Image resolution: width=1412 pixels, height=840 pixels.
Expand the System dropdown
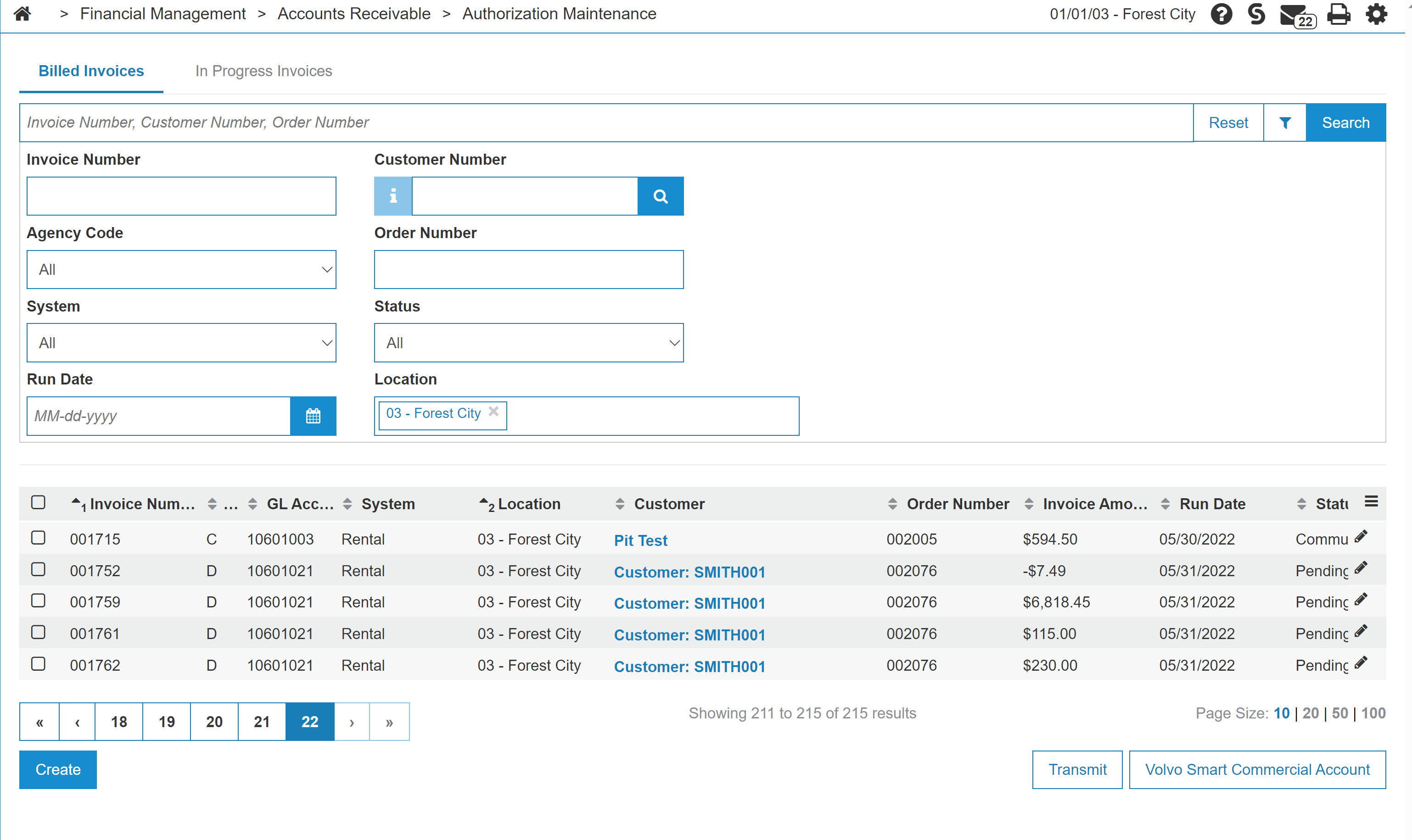tap(181, 343)
